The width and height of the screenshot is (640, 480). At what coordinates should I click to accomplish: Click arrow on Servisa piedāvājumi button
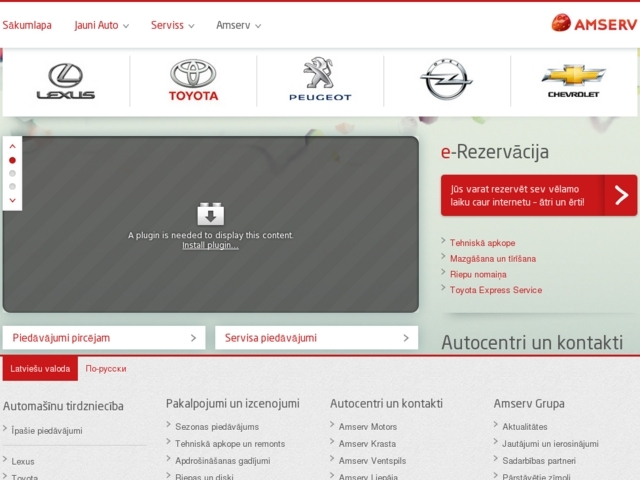point(406,338)
